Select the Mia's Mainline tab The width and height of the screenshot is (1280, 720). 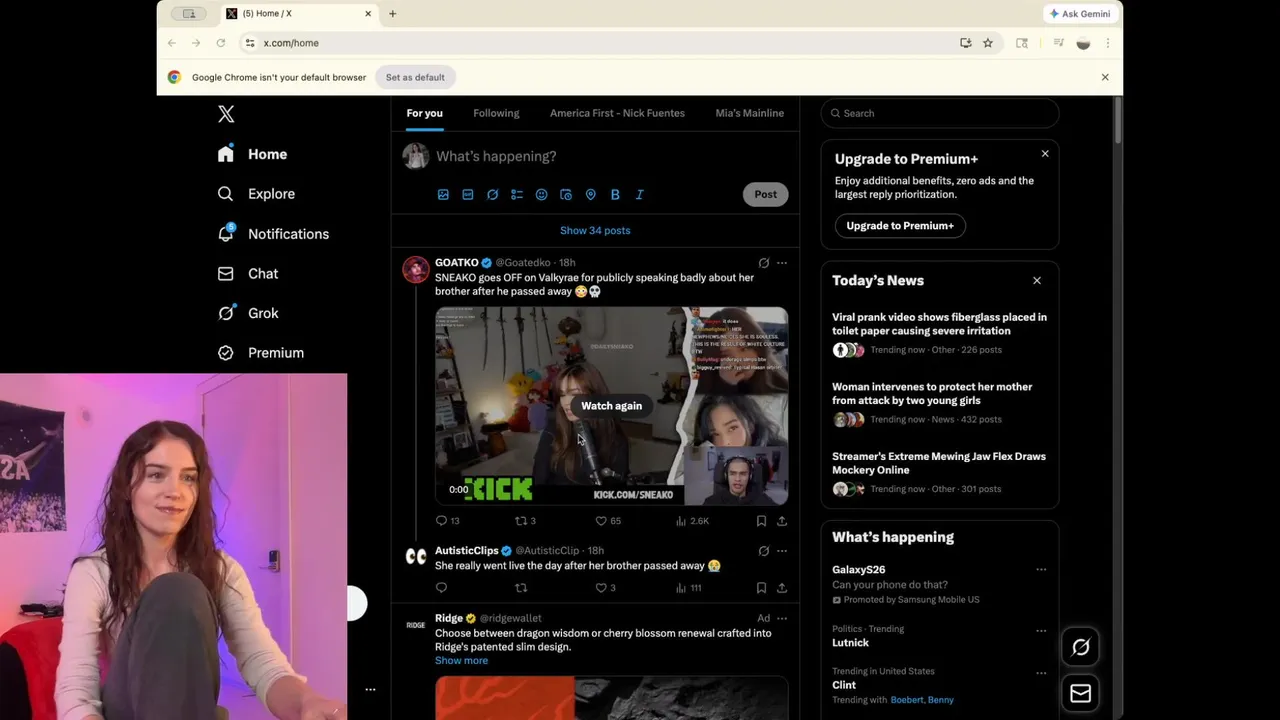[x=749, y=113]
